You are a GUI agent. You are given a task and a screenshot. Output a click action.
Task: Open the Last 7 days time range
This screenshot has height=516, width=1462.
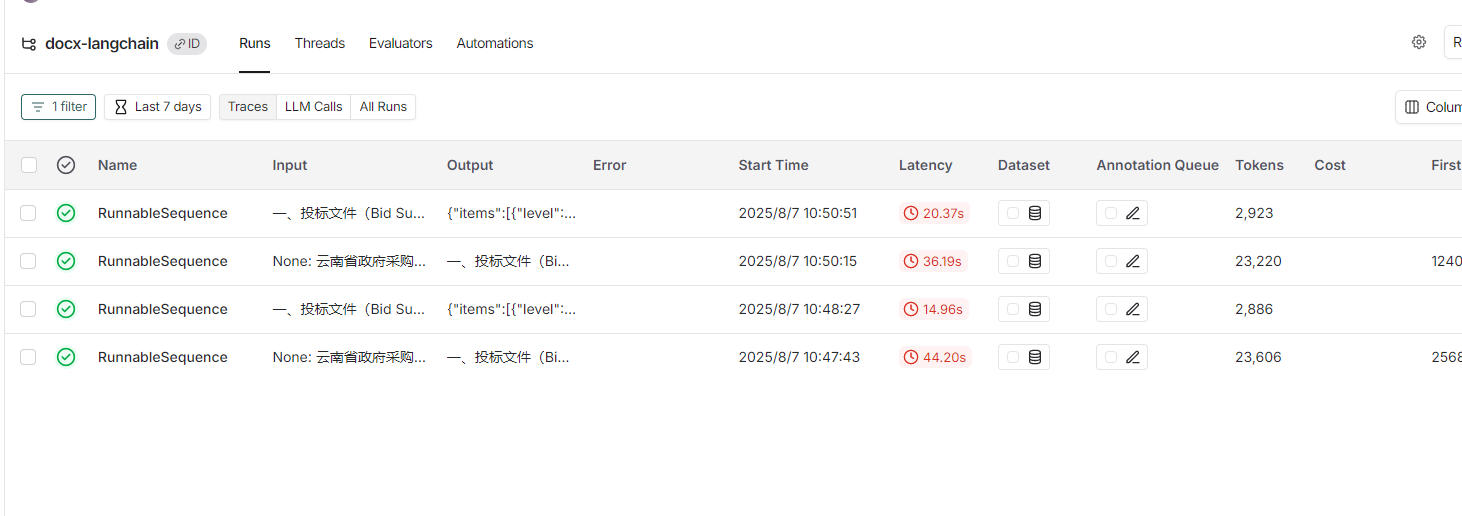(x=157, y=107)
